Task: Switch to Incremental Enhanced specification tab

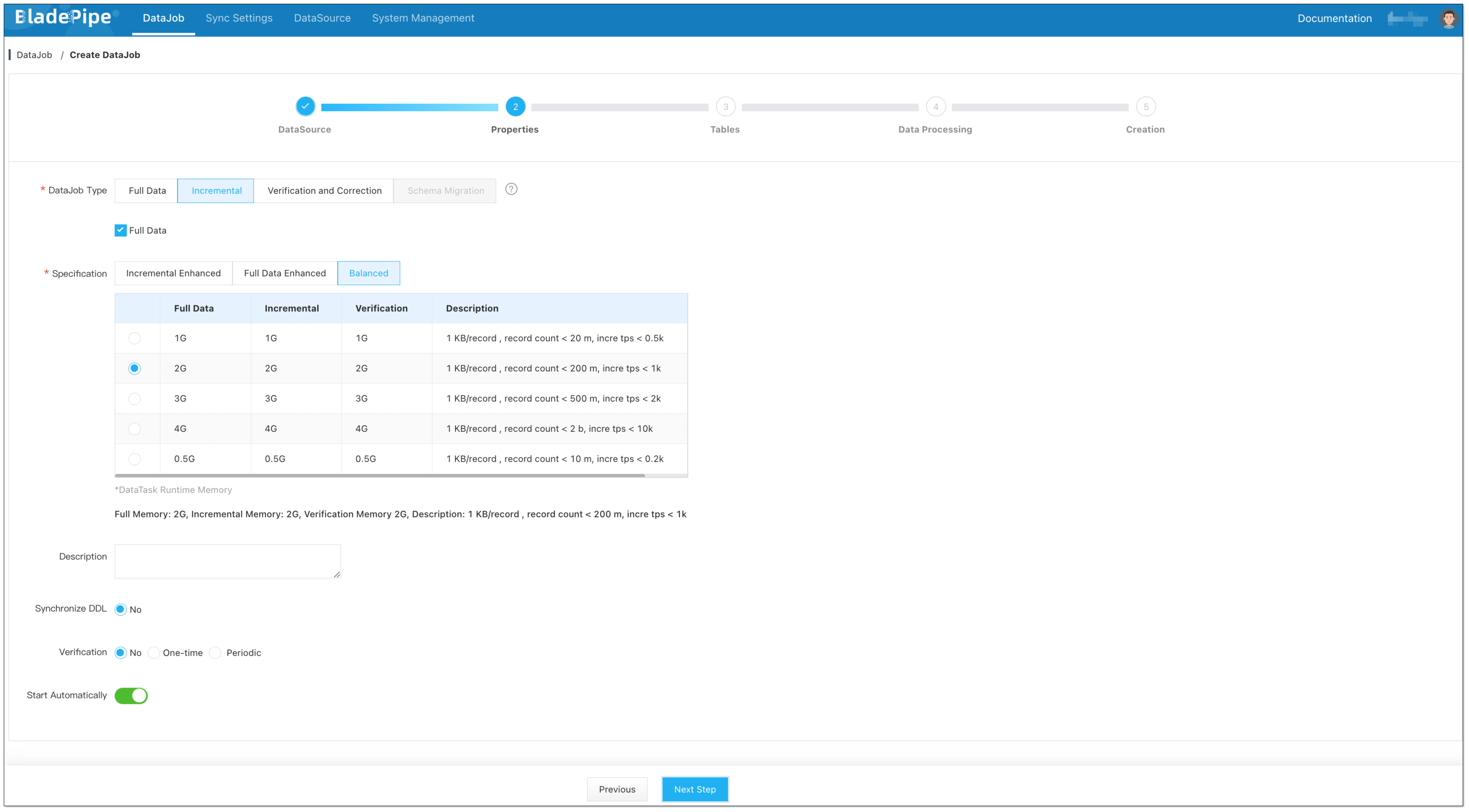Action: 173,273
